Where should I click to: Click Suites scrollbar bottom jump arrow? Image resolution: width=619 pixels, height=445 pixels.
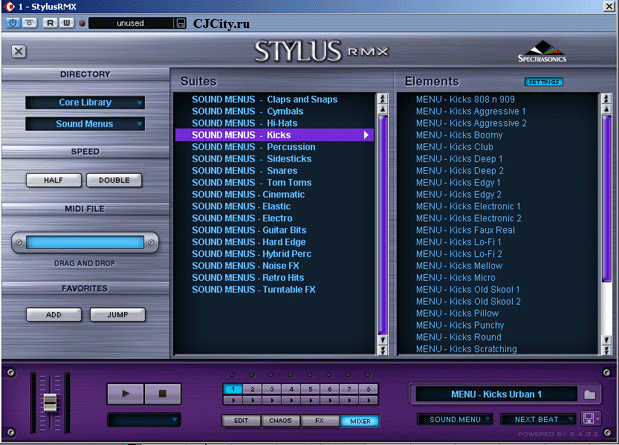(382, 350)
